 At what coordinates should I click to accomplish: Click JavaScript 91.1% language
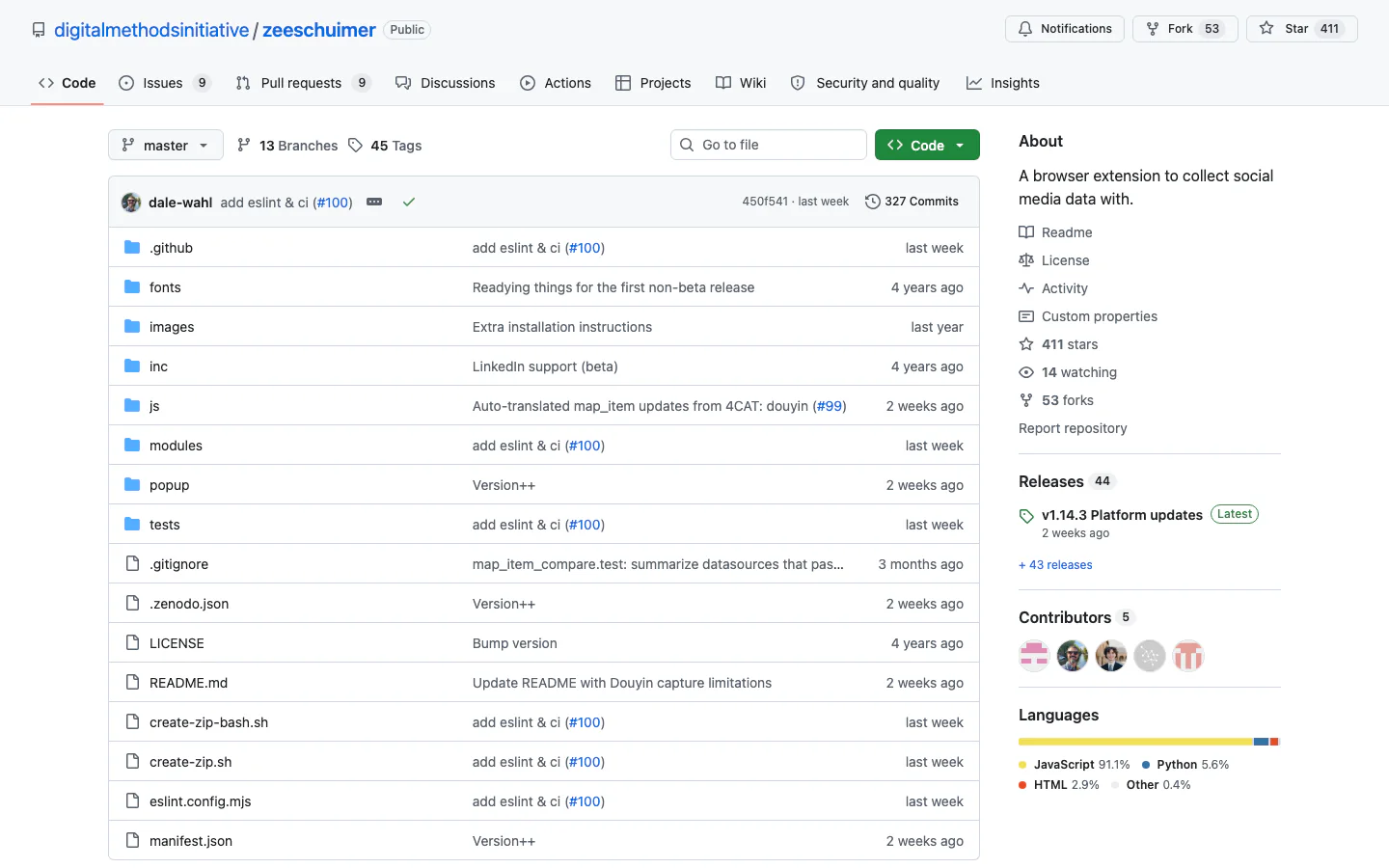[x=1075, y=765]
